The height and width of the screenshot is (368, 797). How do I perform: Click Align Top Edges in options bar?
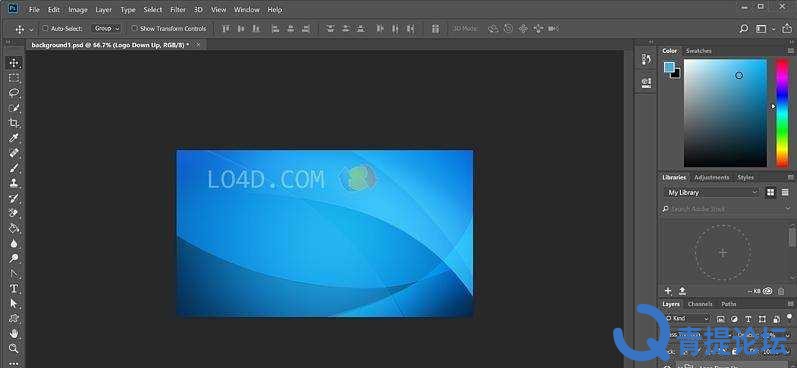(x=226, y=29)
